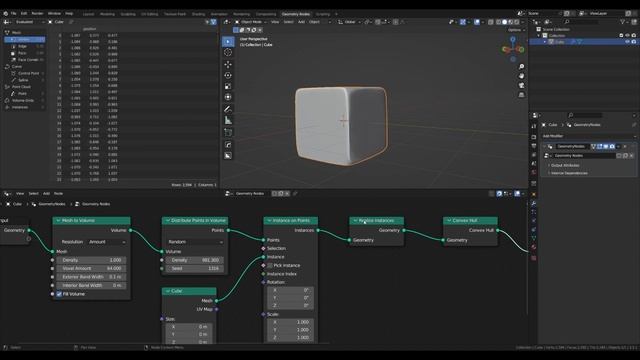Select the Scale tool in viewport toolbar
Screen dimensions: 640x360
point(228,86)
